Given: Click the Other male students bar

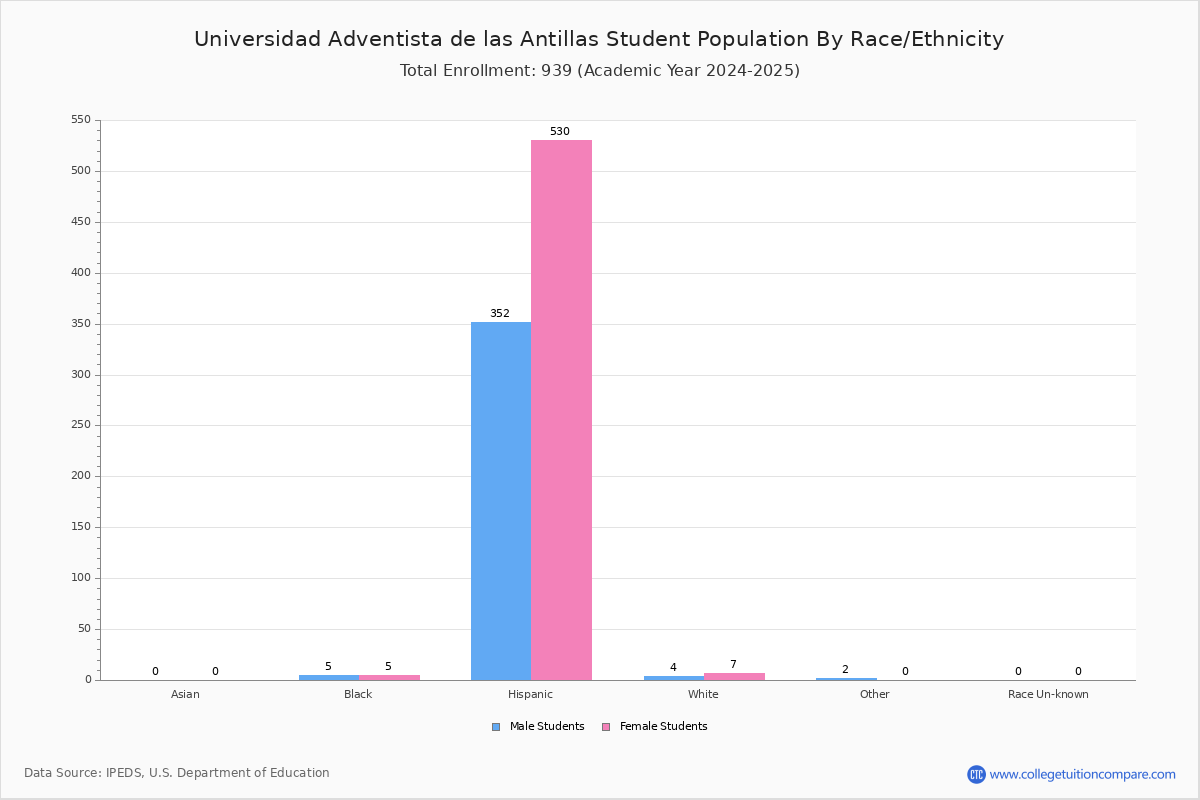Looking at the screenshot, I should pos(846,679).
